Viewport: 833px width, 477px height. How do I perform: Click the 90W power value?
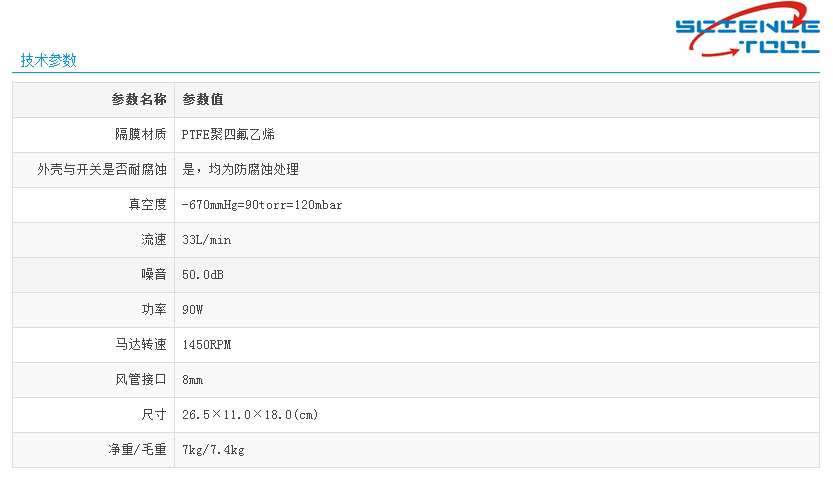coord(193,310)
